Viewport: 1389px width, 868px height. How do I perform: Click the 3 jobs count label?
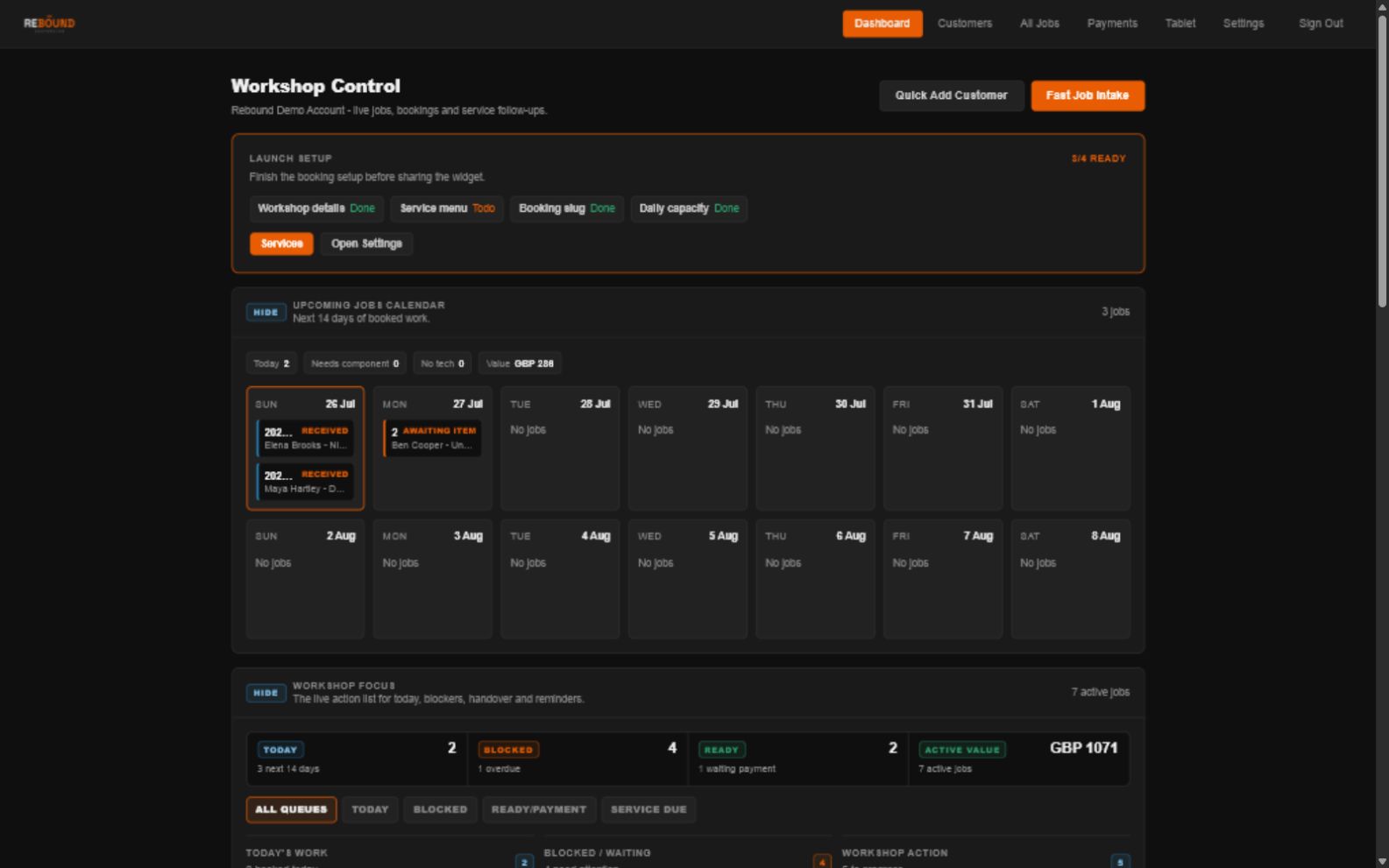click(1116, 312)
